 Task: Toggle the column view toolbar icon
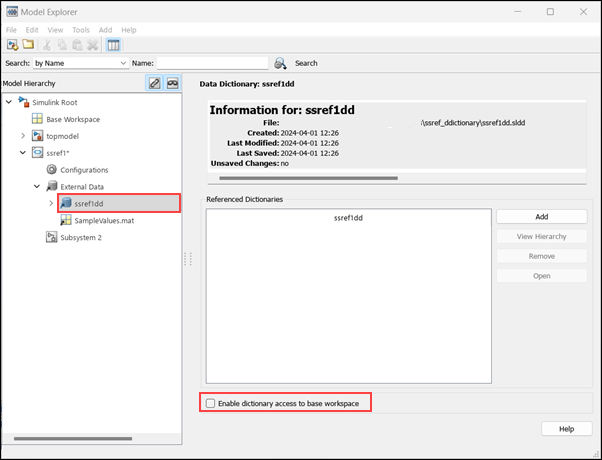[113, 45]
